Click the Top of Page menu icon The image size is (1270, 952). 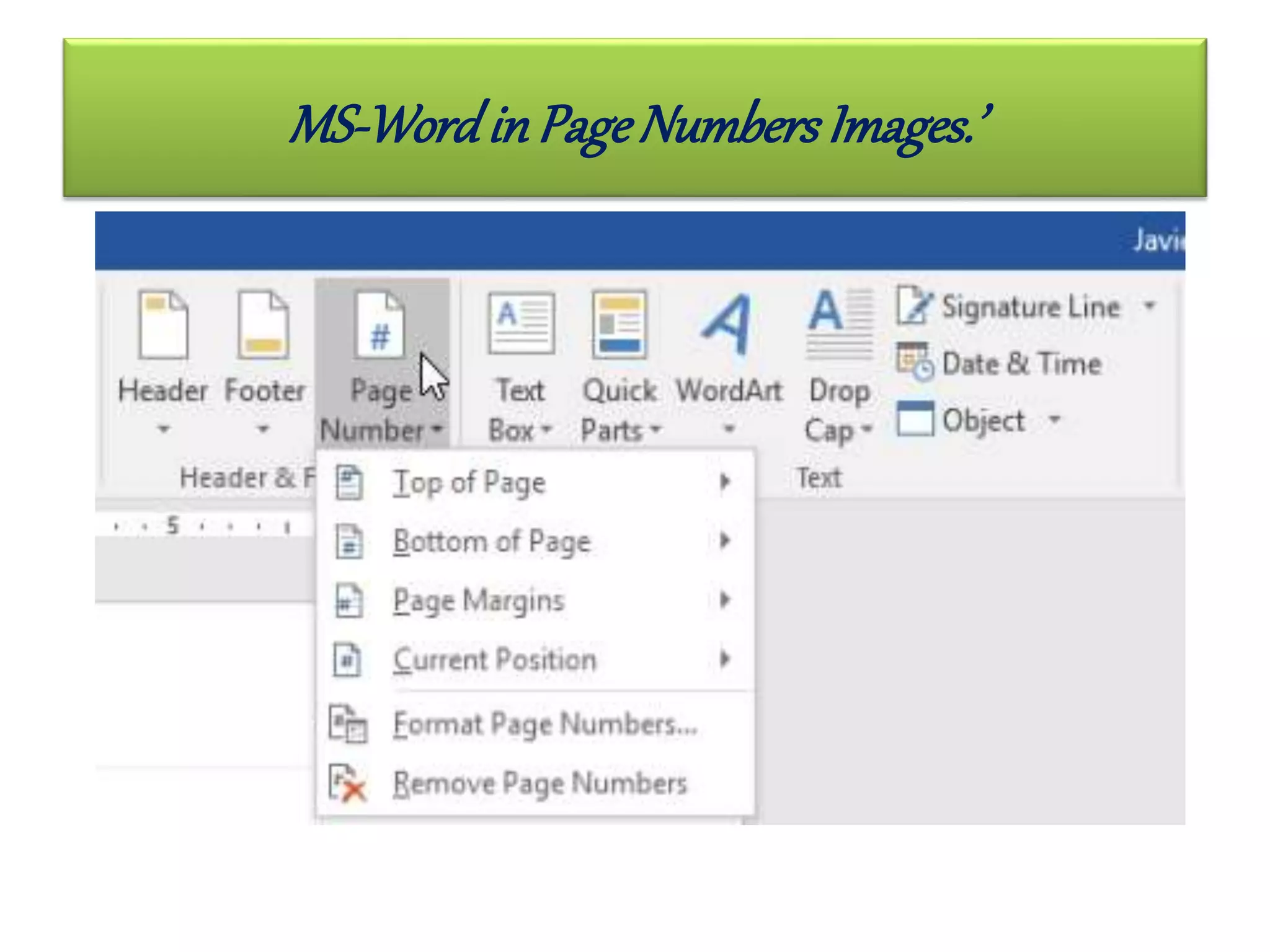[x=349, y=482]
